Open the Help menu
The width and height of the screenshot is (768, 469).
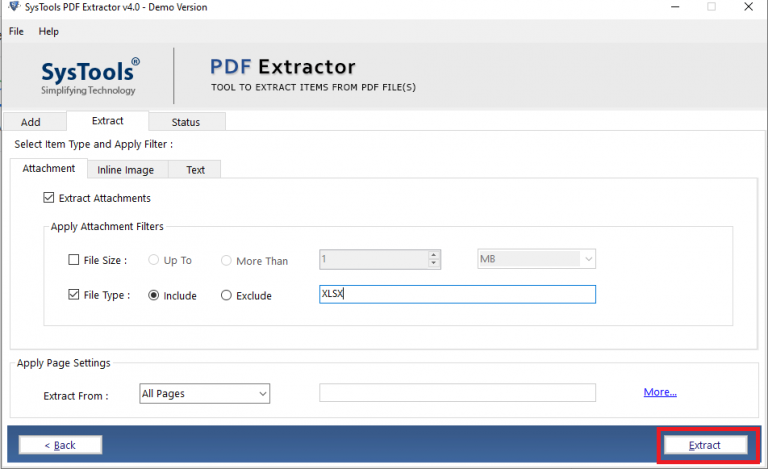click(48, 31)
